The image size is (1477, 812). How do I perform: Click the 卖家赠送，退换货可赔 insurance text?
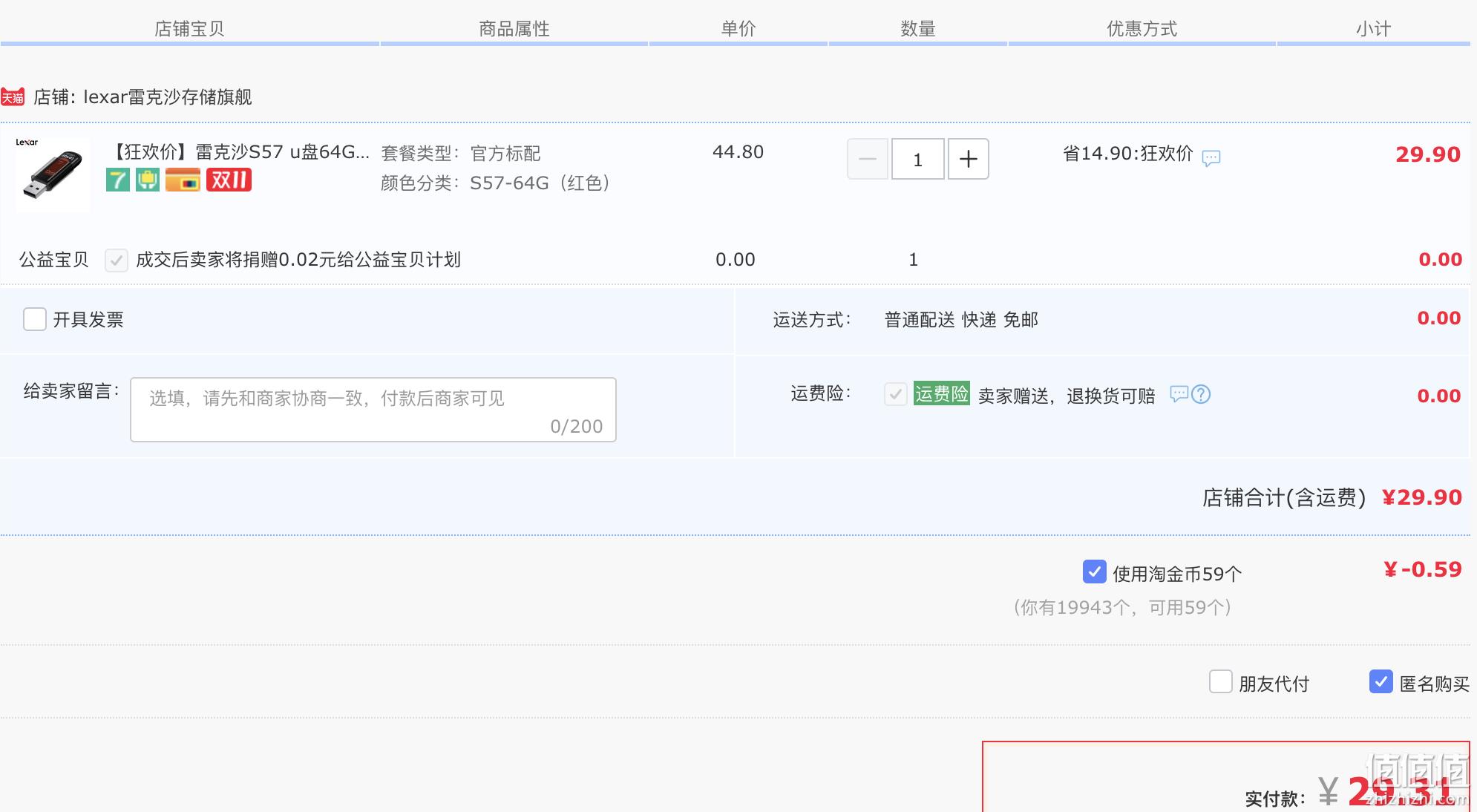tap(1067, 396)
